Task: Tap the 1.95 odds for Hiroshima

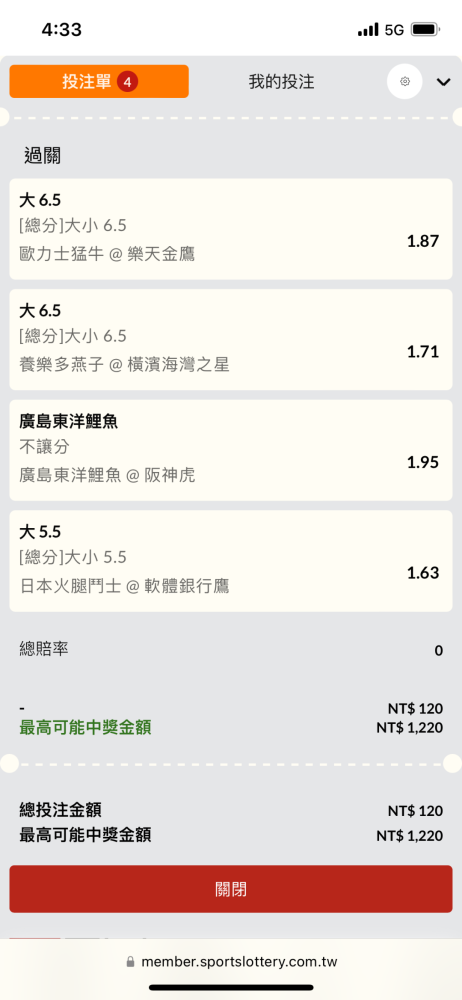Action: 423,462
